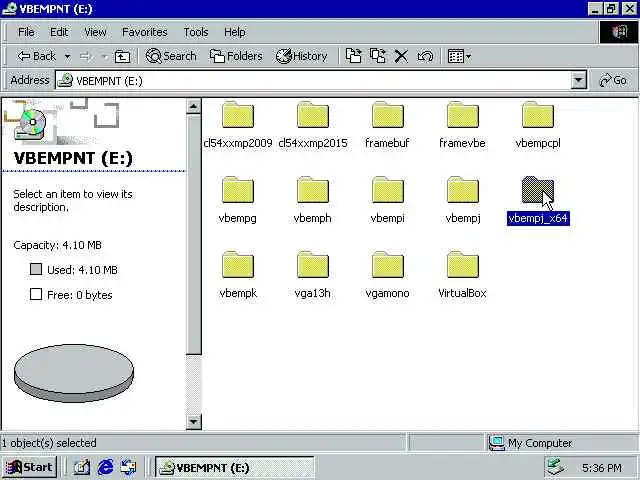
Task: Toggle the Folders pane button
Action: click(x=236, y=56)
